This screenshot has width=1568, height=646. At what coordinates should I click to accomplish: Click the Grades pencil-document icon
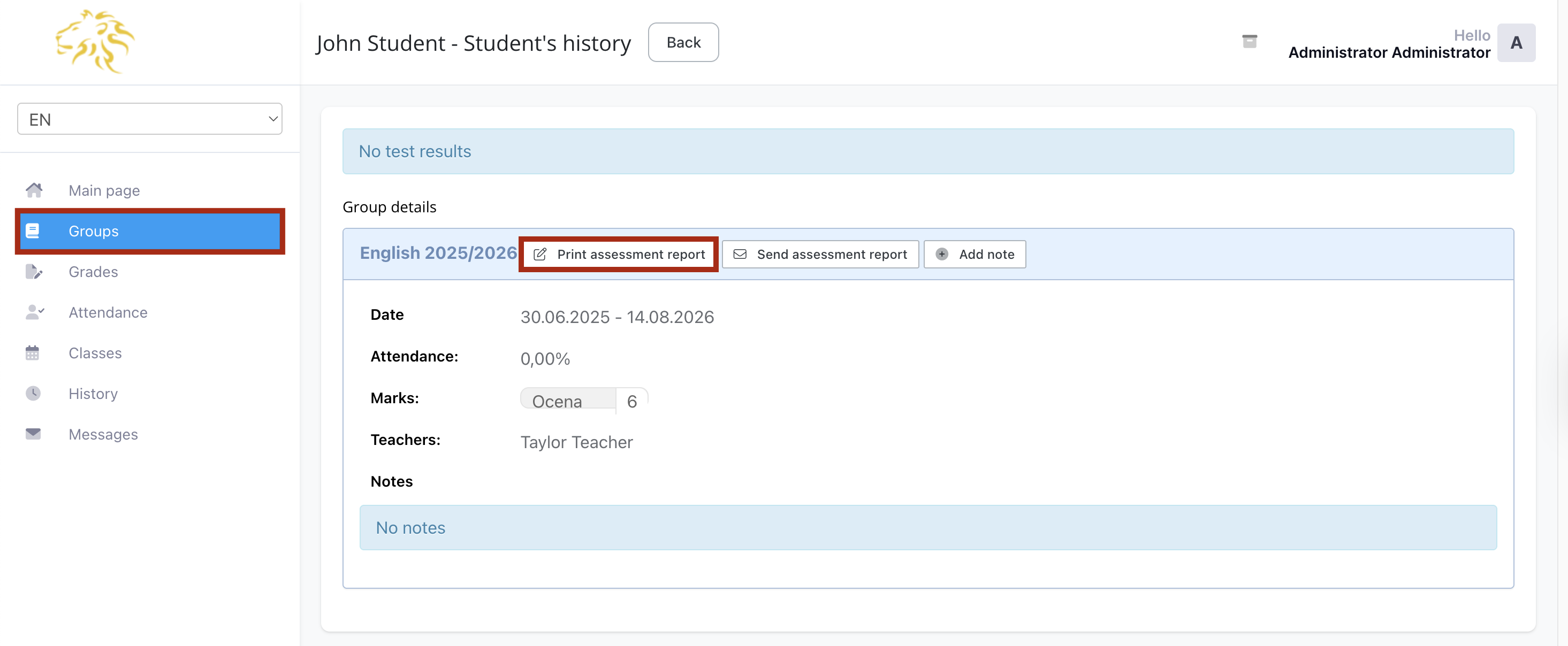coord(34,271)
